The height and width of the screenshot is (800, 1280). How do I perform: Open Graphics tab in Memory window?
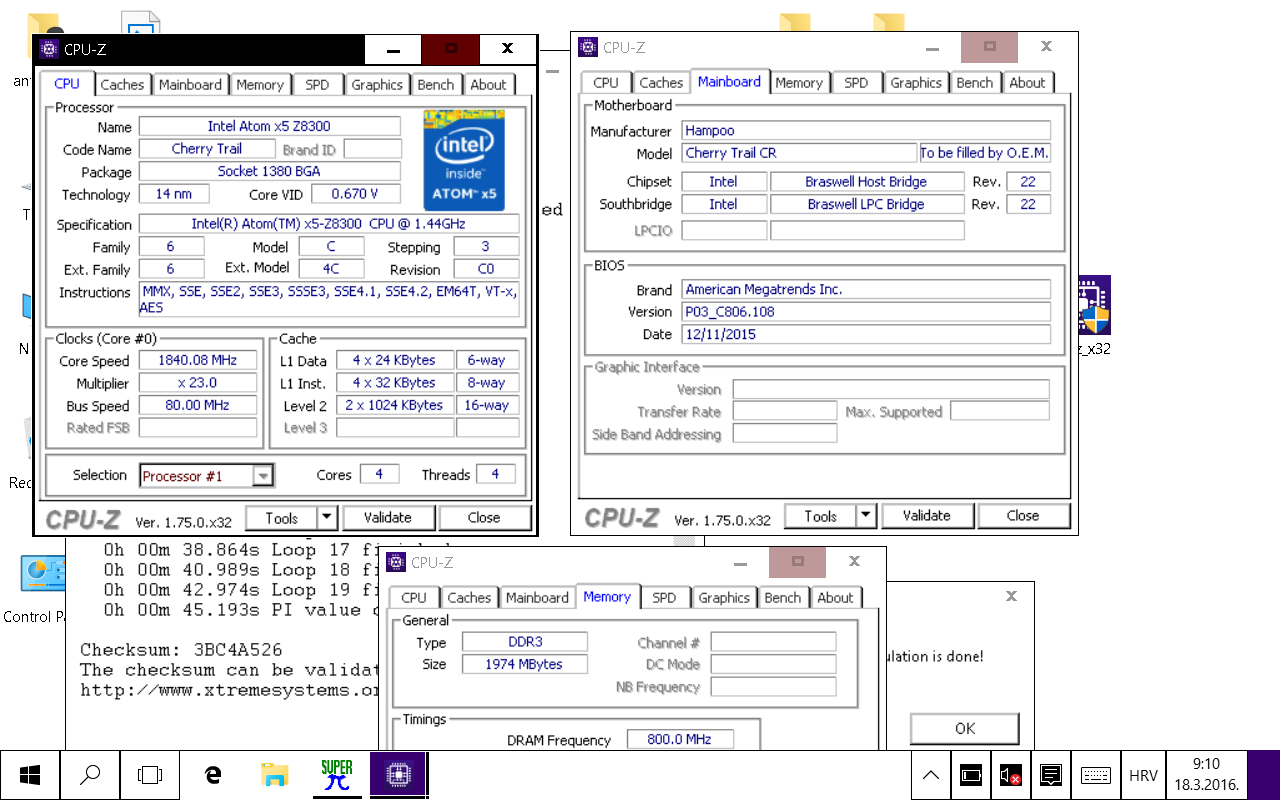724,598
